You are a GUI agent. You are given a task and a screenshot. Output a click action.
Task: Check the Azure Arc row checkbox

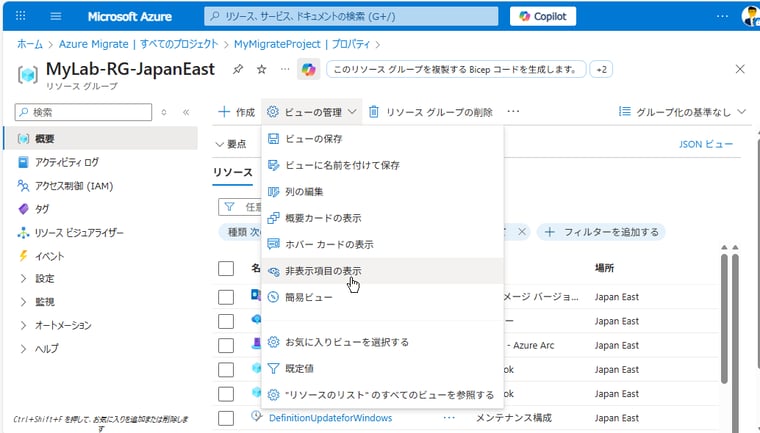coord(226,345)
